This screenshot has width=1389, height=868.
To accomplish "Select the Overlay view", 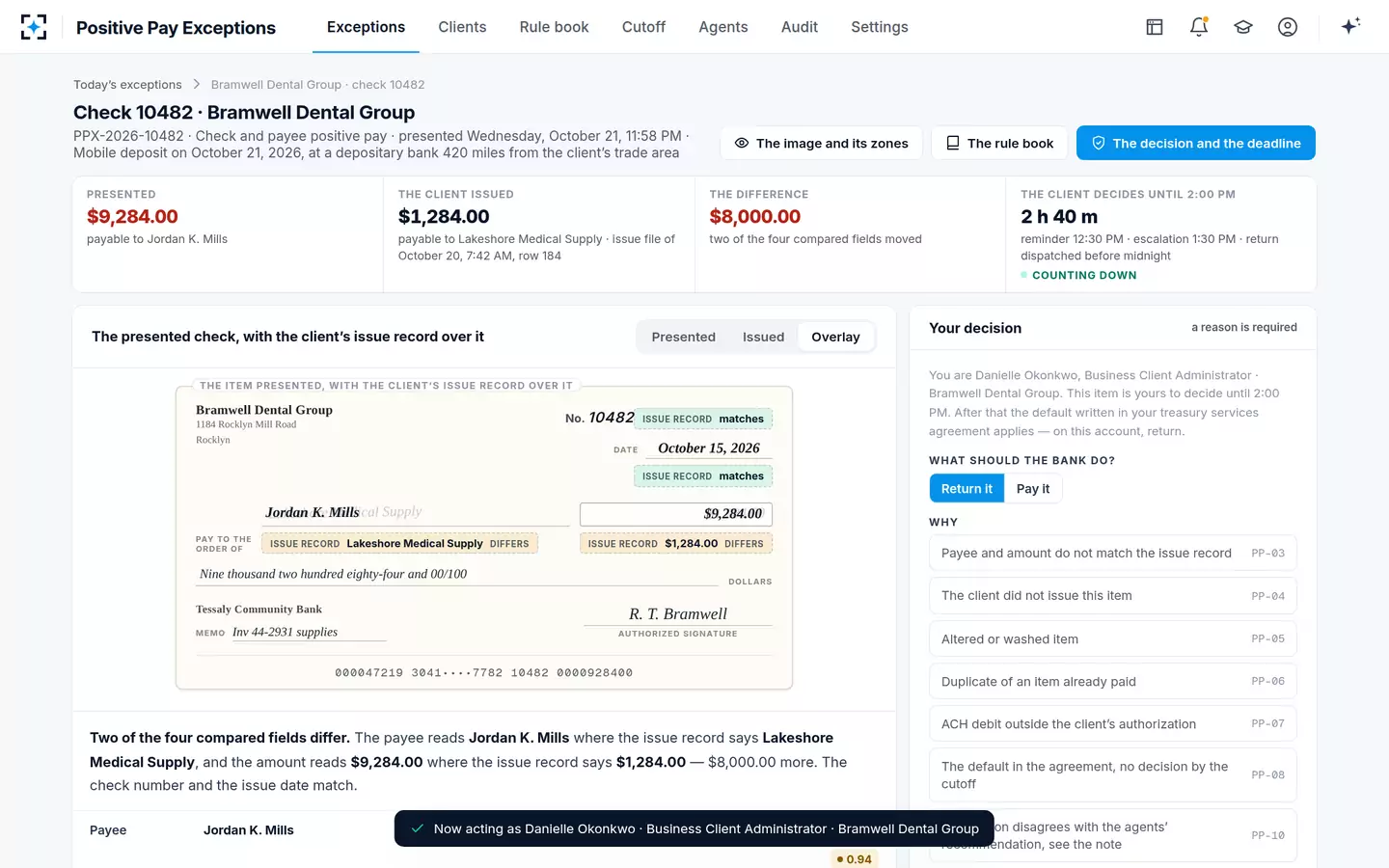I will coord(835,337).
